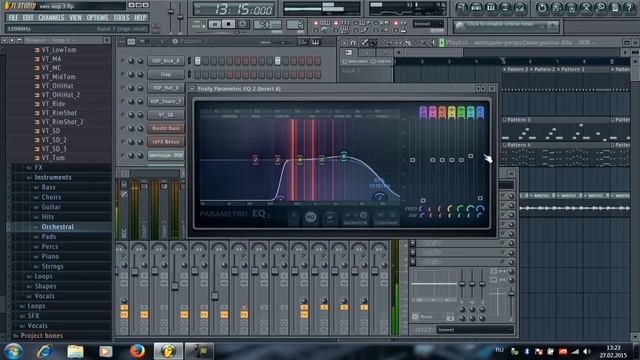Click the render/export toolbar icon
Image resolution: width=640 pixels, height=360 pixels.
571,8
